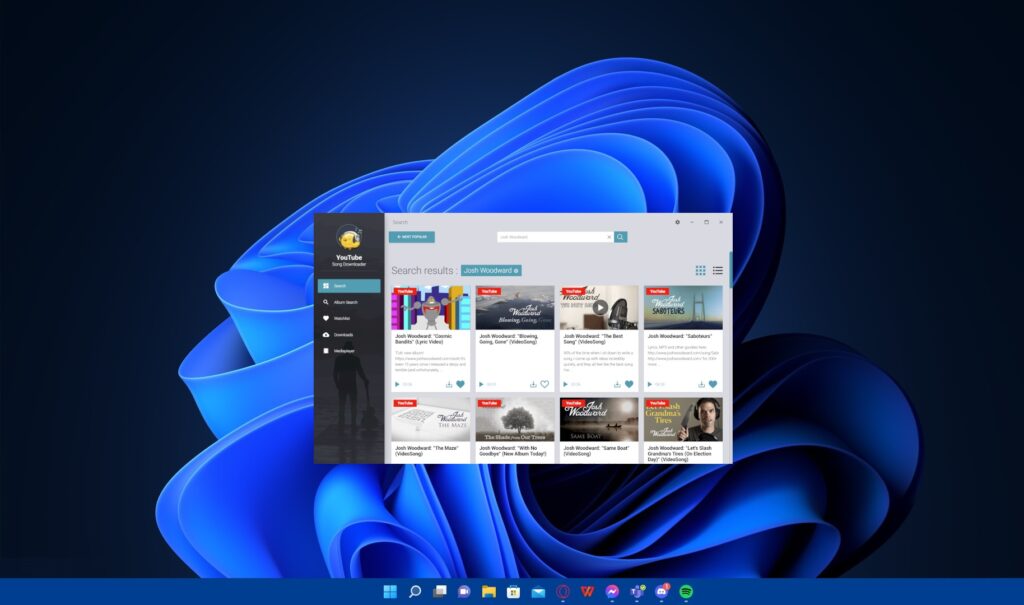Open File Explorer from the taskbar
Screen dimensions: 1024x605
coord(488,592)
